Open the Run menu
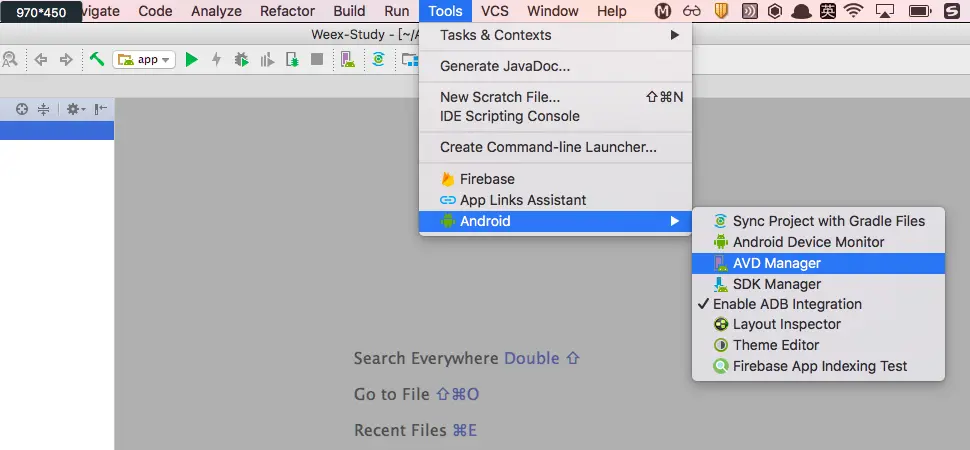This screenshot has height=450, width=970. coord(397,11)
